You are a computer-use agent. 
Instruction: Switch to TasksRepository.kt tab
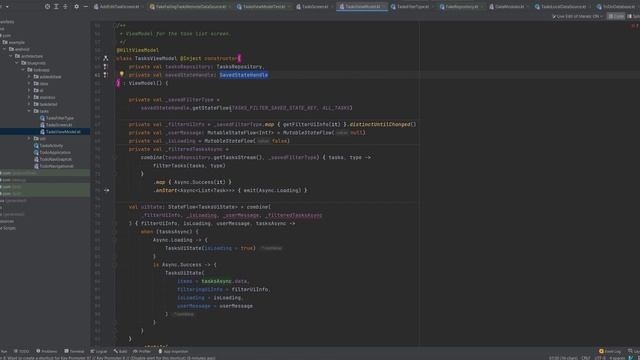[x=459, y=7]
